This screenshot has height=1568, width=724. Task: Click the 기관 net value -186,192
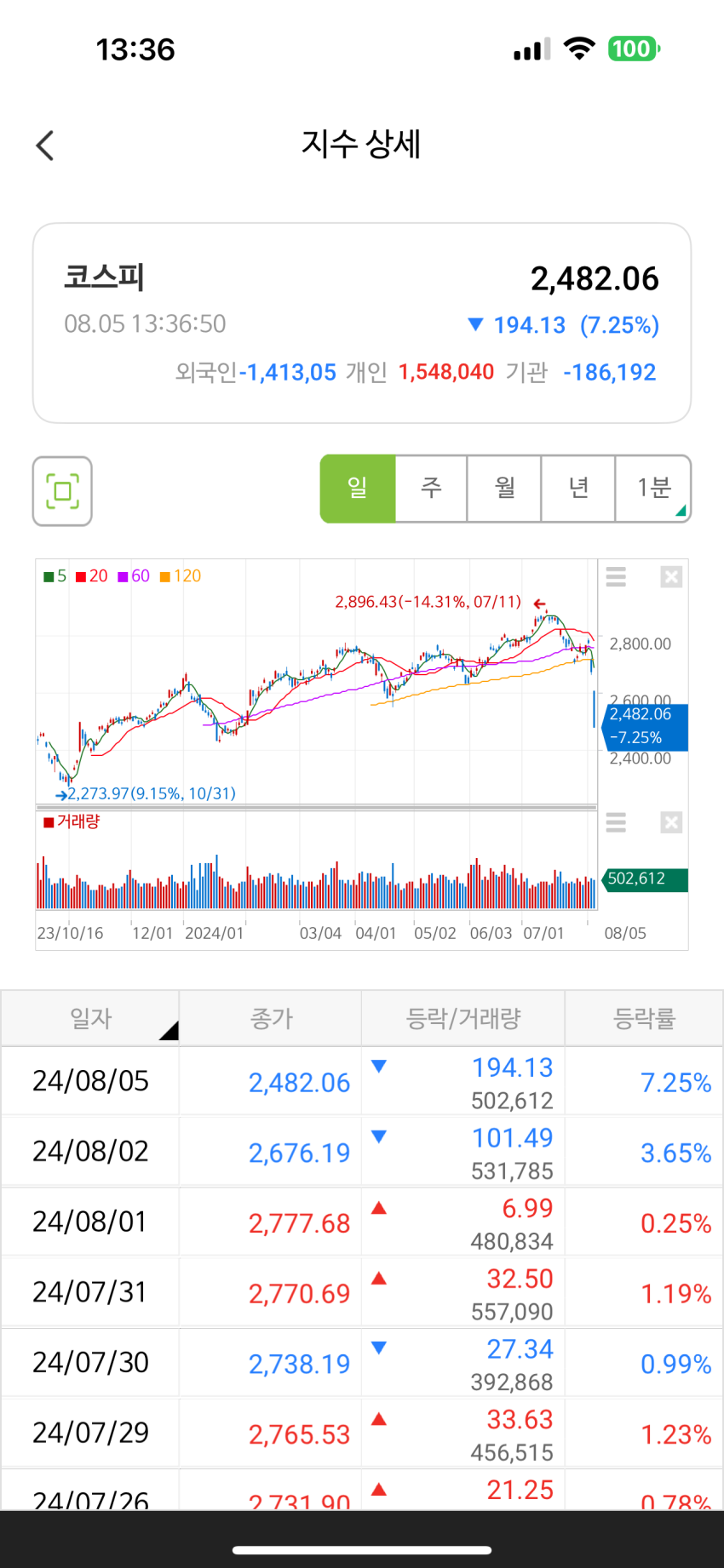609,372
